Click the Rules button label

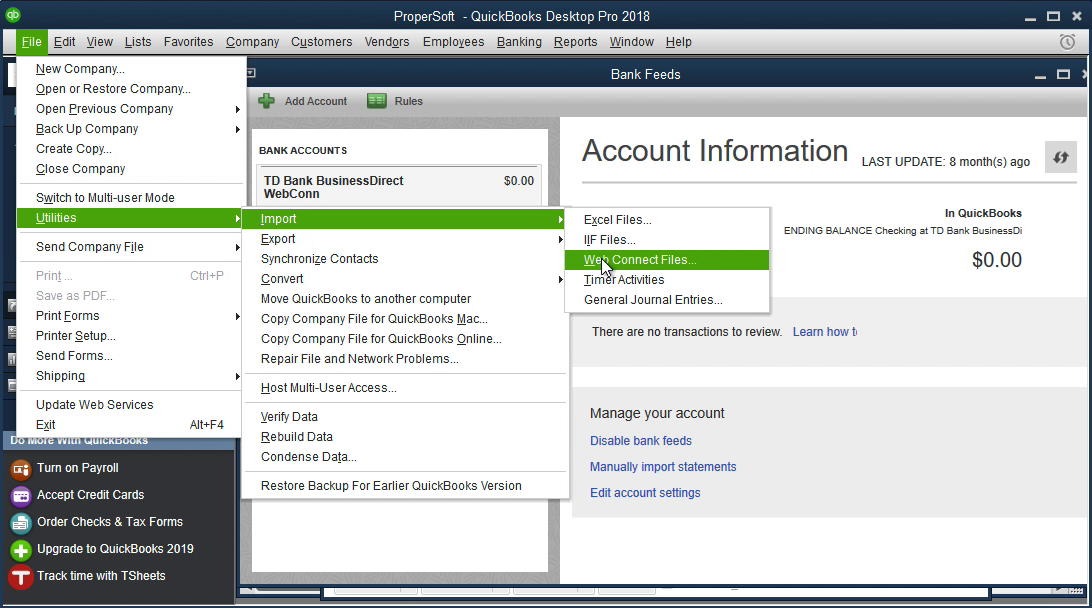pos(409,102)
